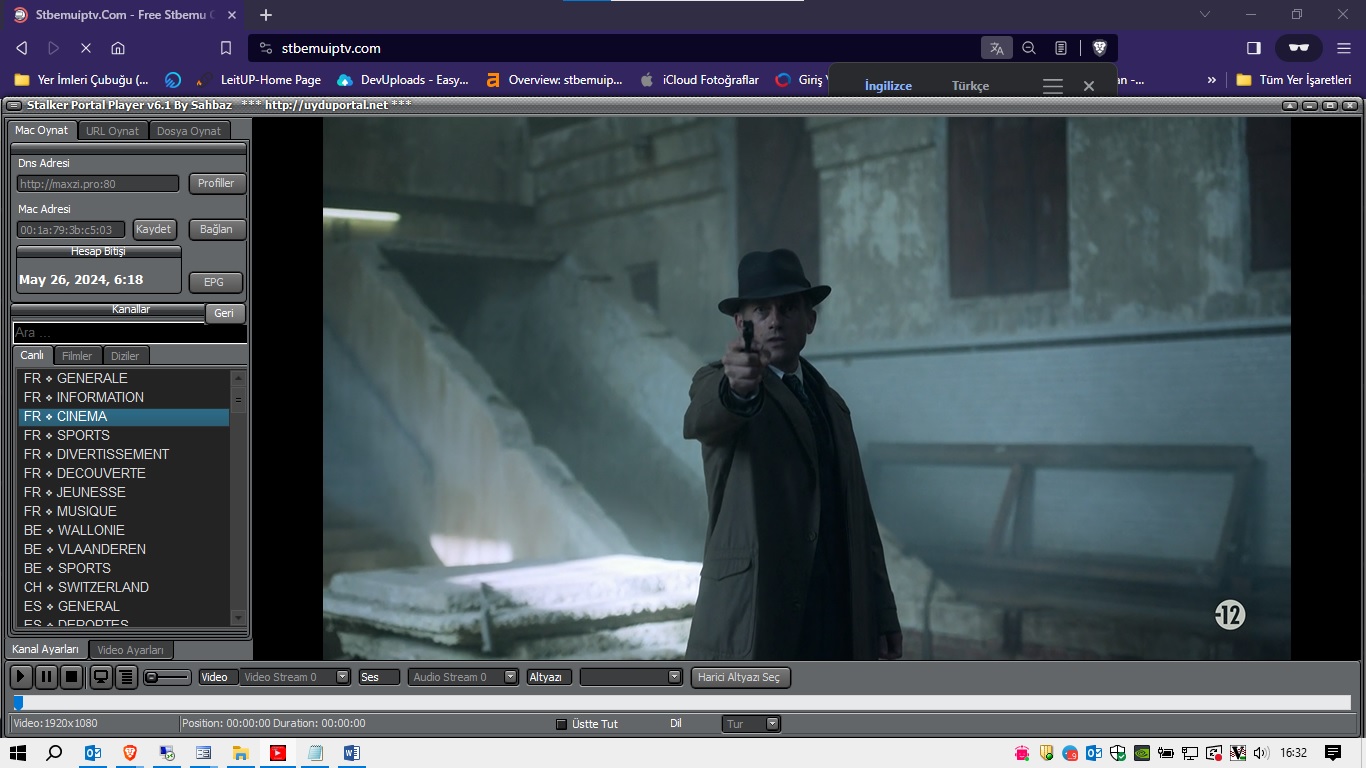Viewport: 1366px width, 768px height.
Task: Focus the Dns Adresi input field
Action: [x=98, y=184]
